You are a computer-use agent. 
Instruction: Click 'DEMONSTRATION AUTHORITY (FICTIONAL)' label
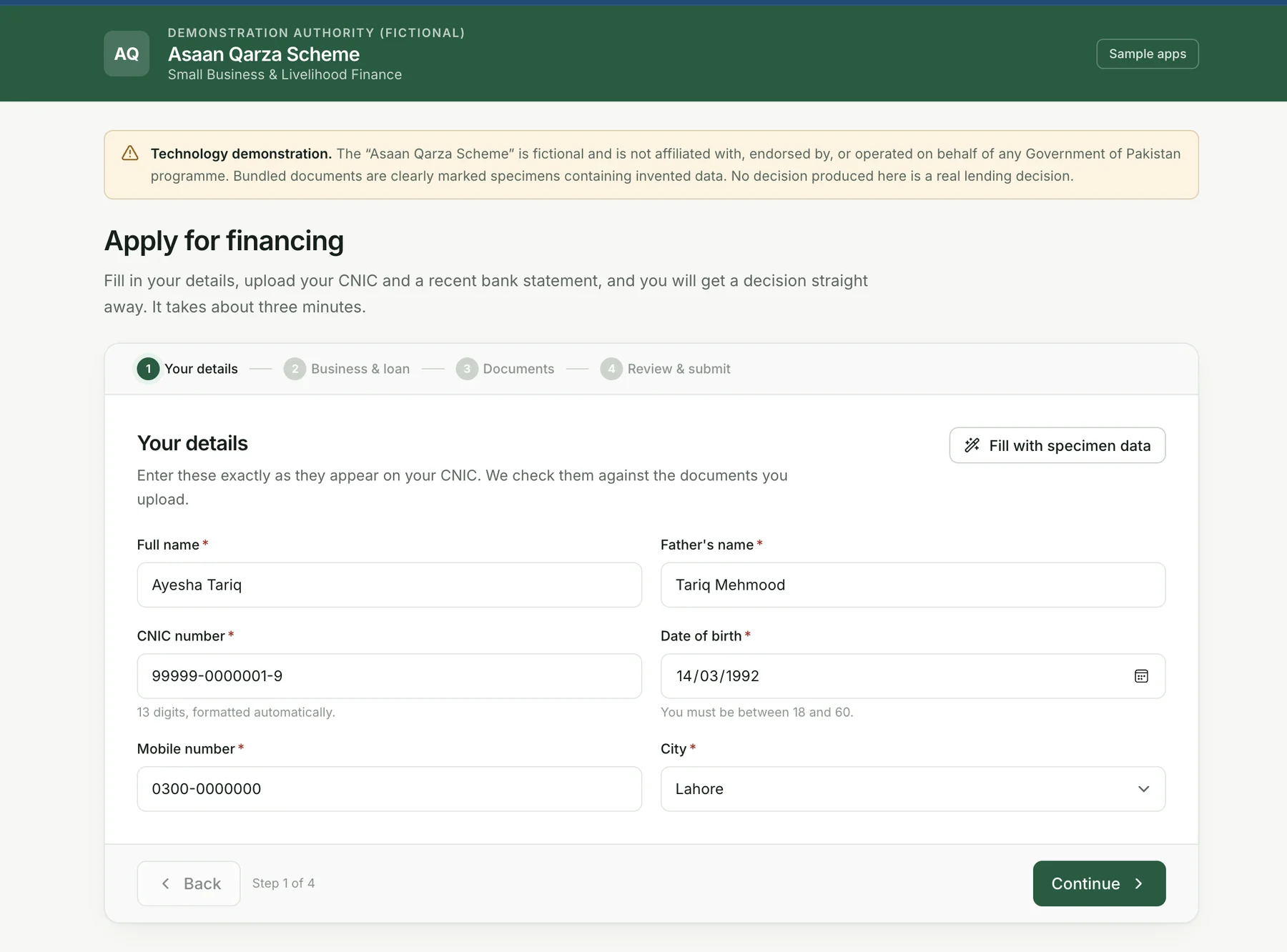pos(316,33)
